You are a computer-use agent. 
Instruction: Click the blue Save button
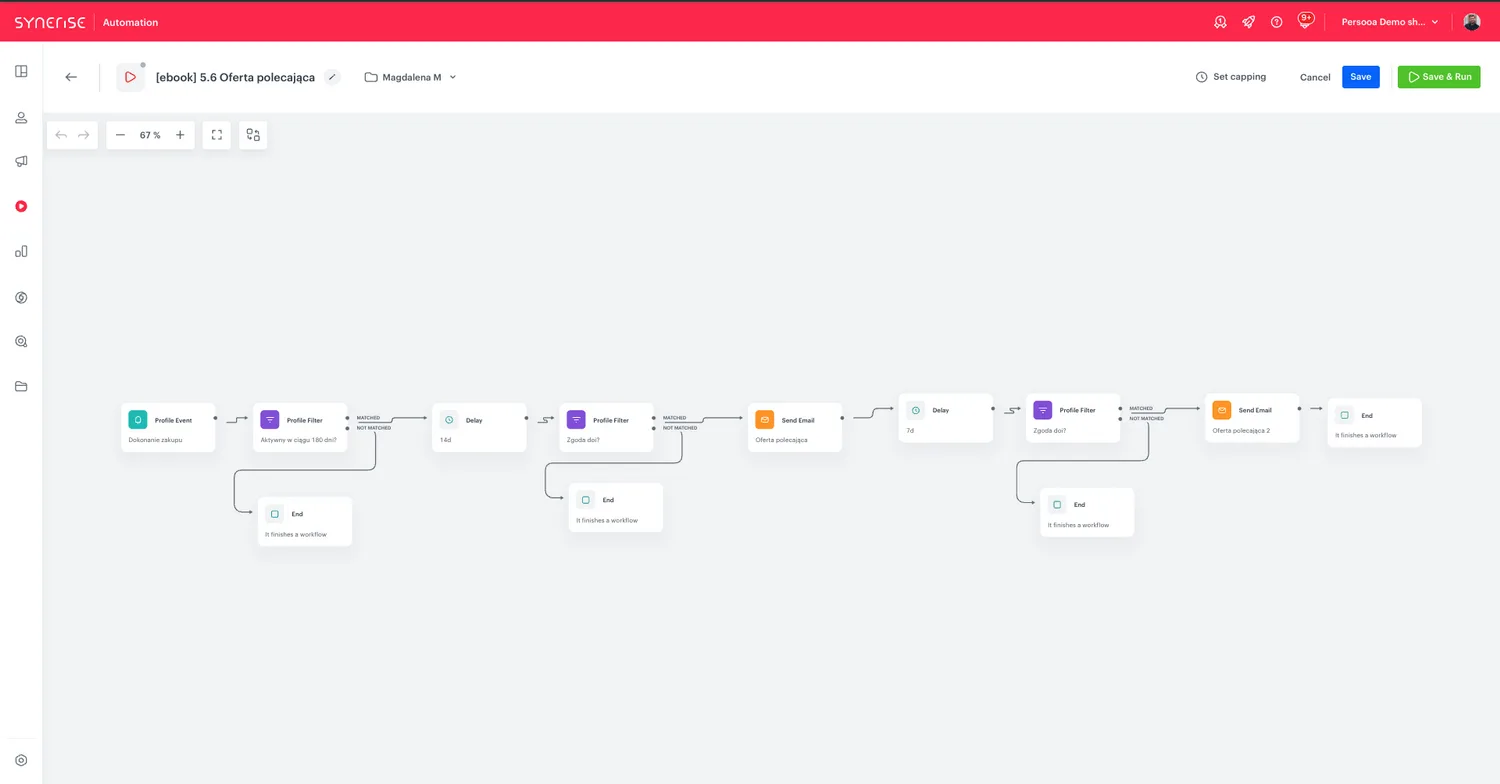click(x=1361, y=77)
